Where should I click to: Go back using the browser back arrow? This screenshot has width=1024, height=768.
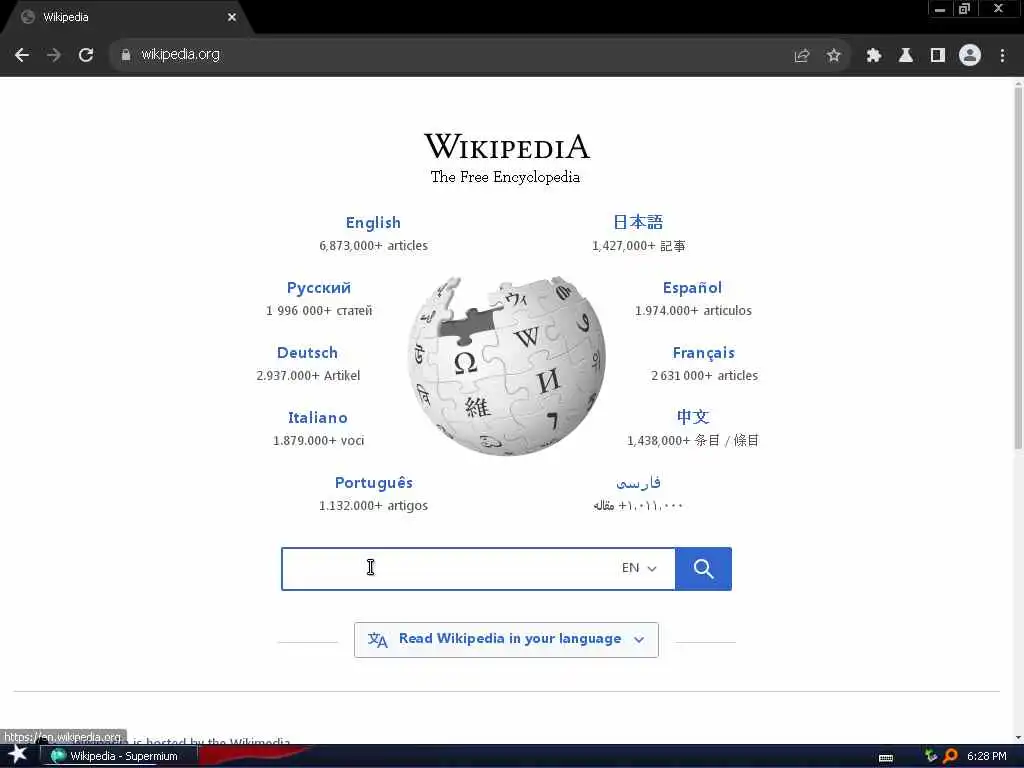22,55
